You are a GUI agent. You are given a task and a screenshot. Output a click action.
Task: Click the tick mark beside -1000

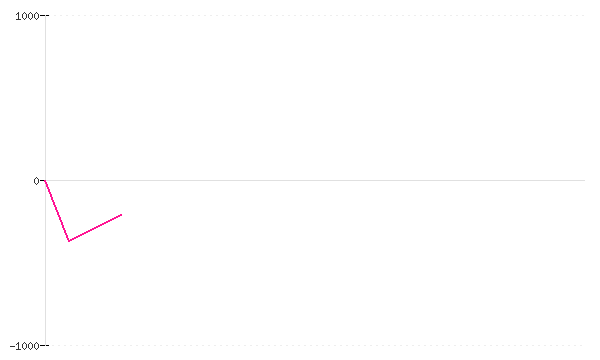[x=44, y=345]
